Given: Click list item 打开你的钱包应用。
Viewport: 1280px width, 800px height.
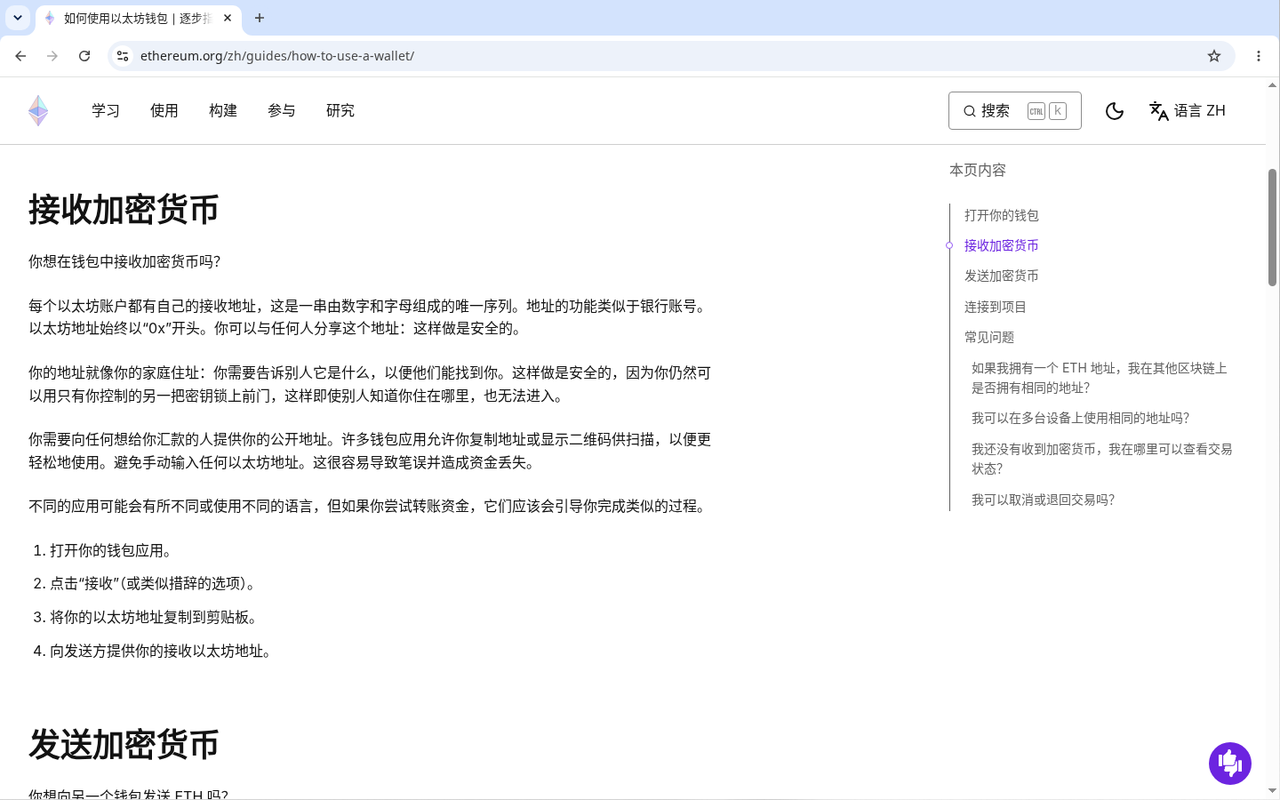Looking at the screenshot, I should (111, 551).
